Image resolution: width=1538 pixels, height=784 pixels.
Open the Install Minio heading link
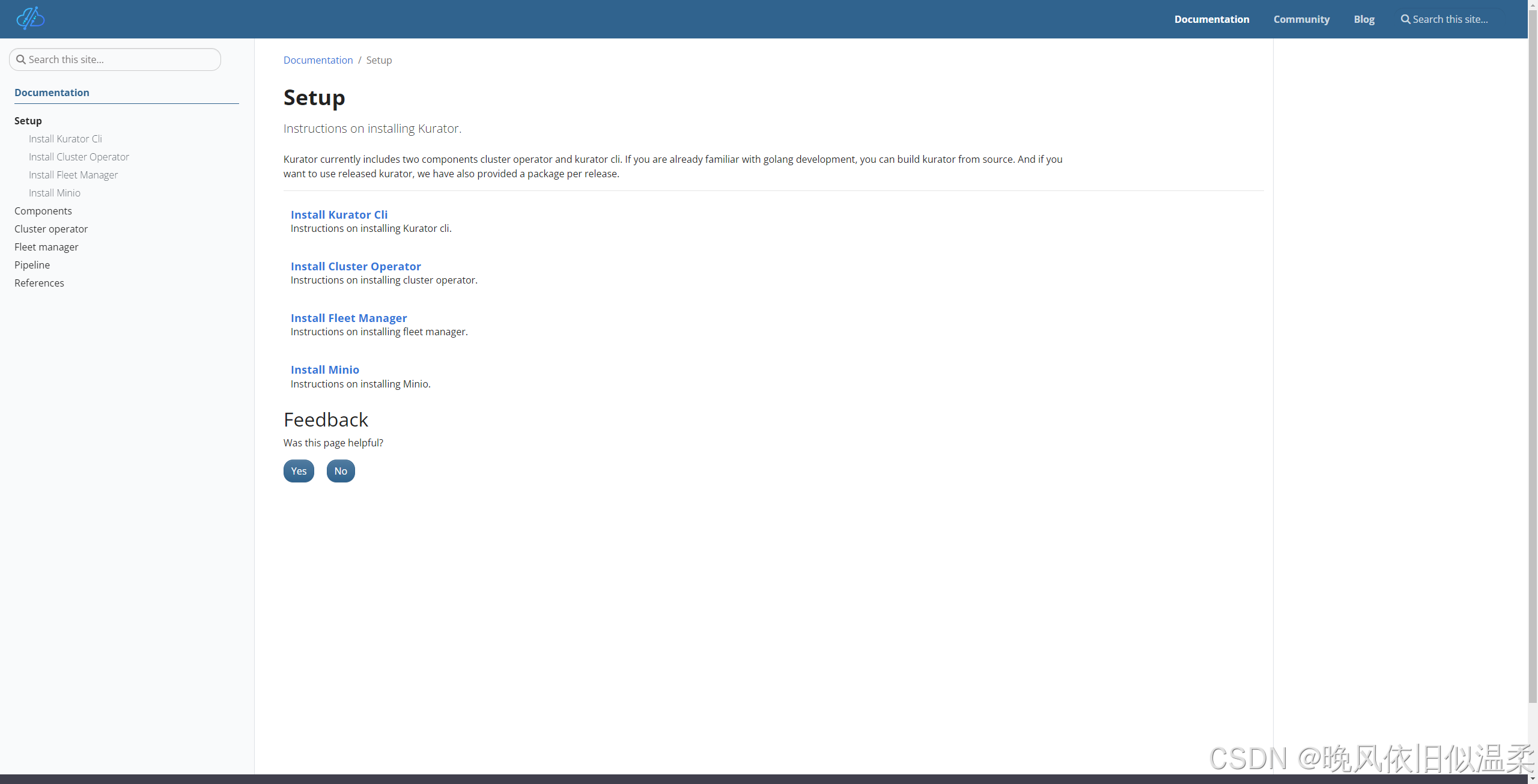point(324,369)
